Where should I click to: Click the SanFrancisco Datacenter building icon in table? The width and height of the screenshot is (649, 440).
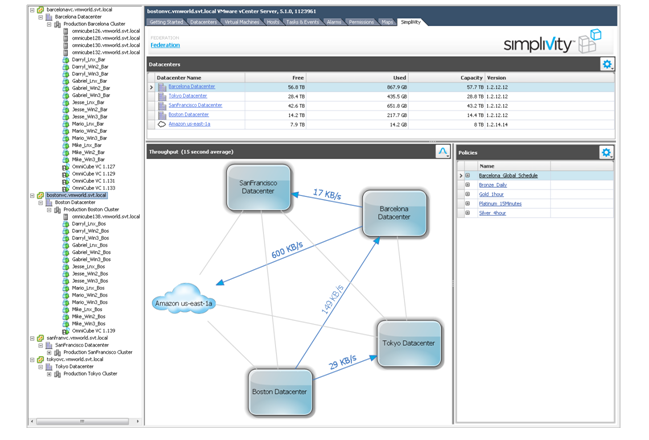tap(162, 106)
